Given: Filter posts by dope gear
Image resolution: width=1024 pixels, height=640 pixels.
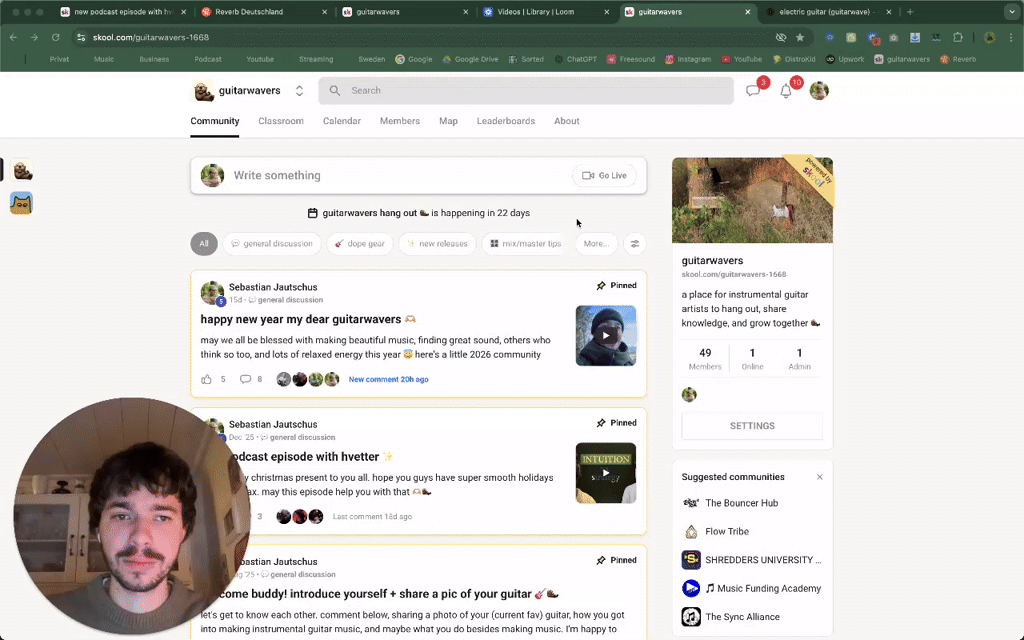Looking at the screenshot, I should coord(360,244).
